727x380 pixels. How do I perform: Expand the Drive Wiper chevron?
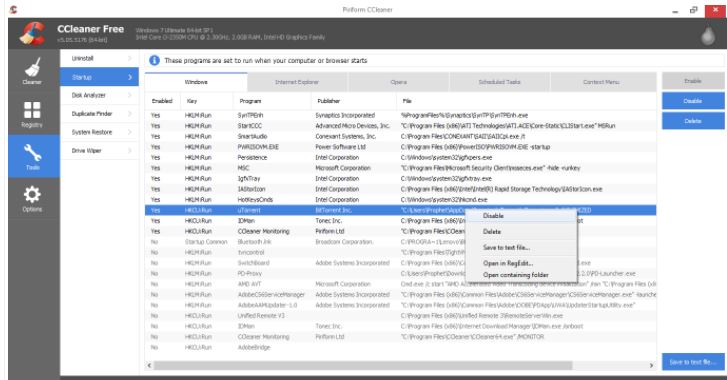(x=130, y=151)
